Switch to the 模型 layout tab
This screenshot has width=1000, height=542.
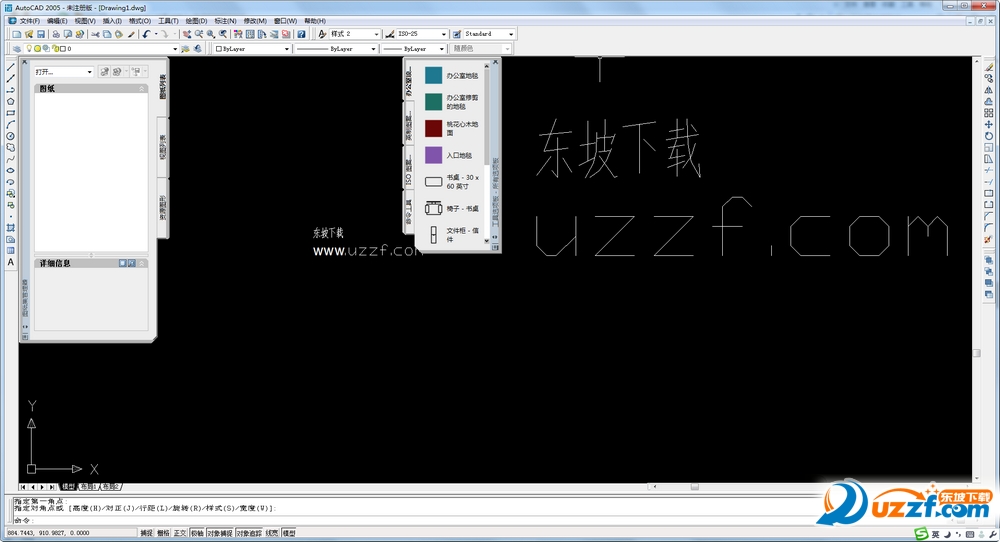click(68, 487)
